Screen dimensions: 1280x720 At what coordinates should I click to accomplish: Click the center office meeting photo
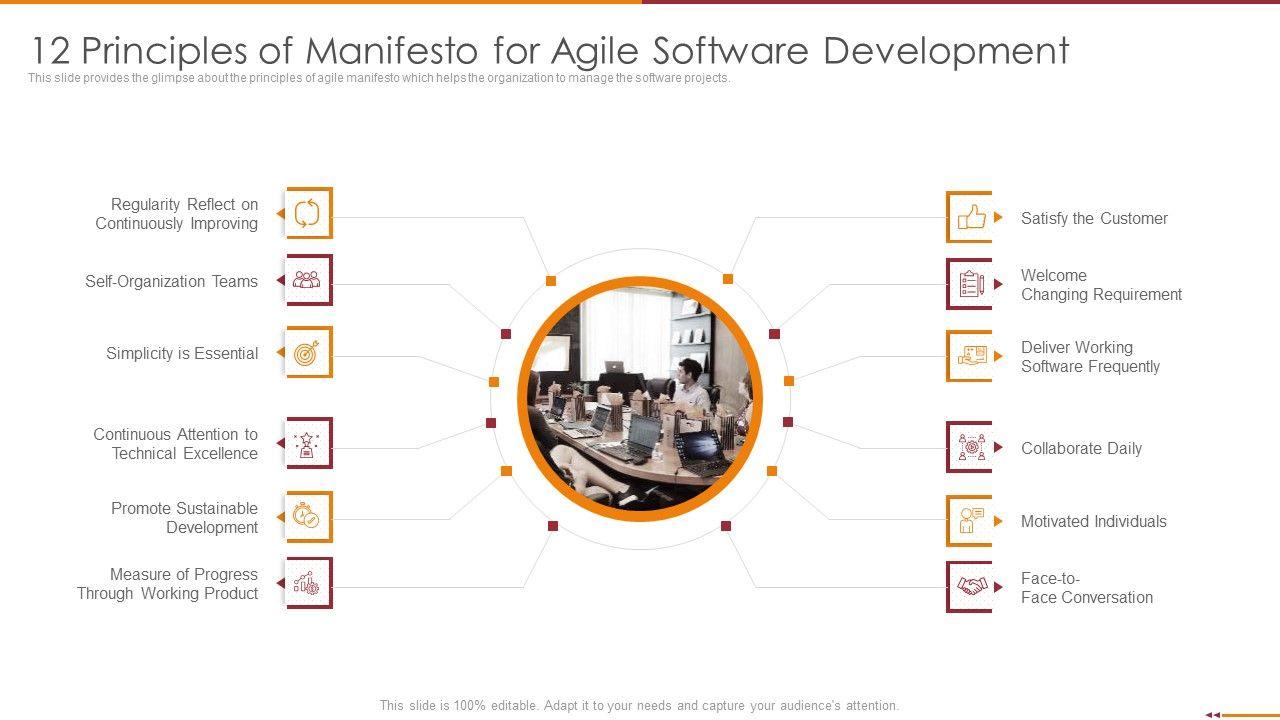click(x=640, y=398)
